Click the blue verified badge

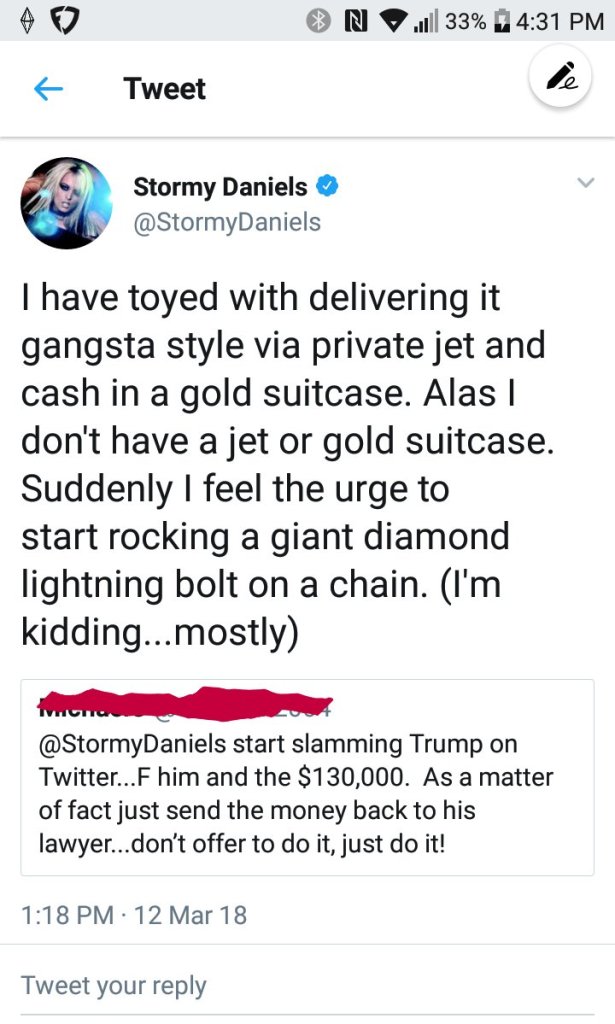(x=327, y=185)
